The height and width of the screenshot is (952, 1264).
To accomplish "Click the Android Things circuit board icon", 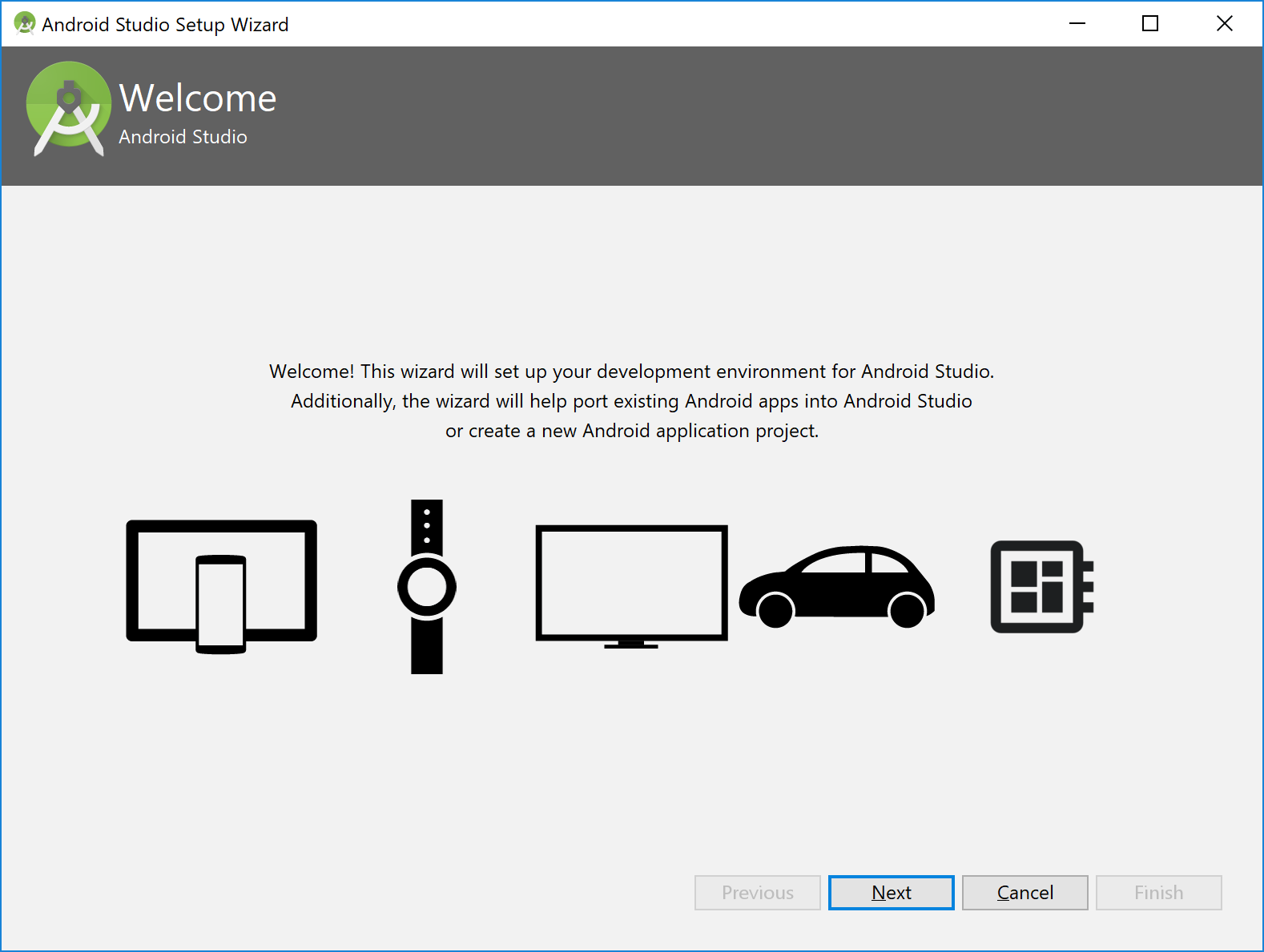I will 1041,587.
